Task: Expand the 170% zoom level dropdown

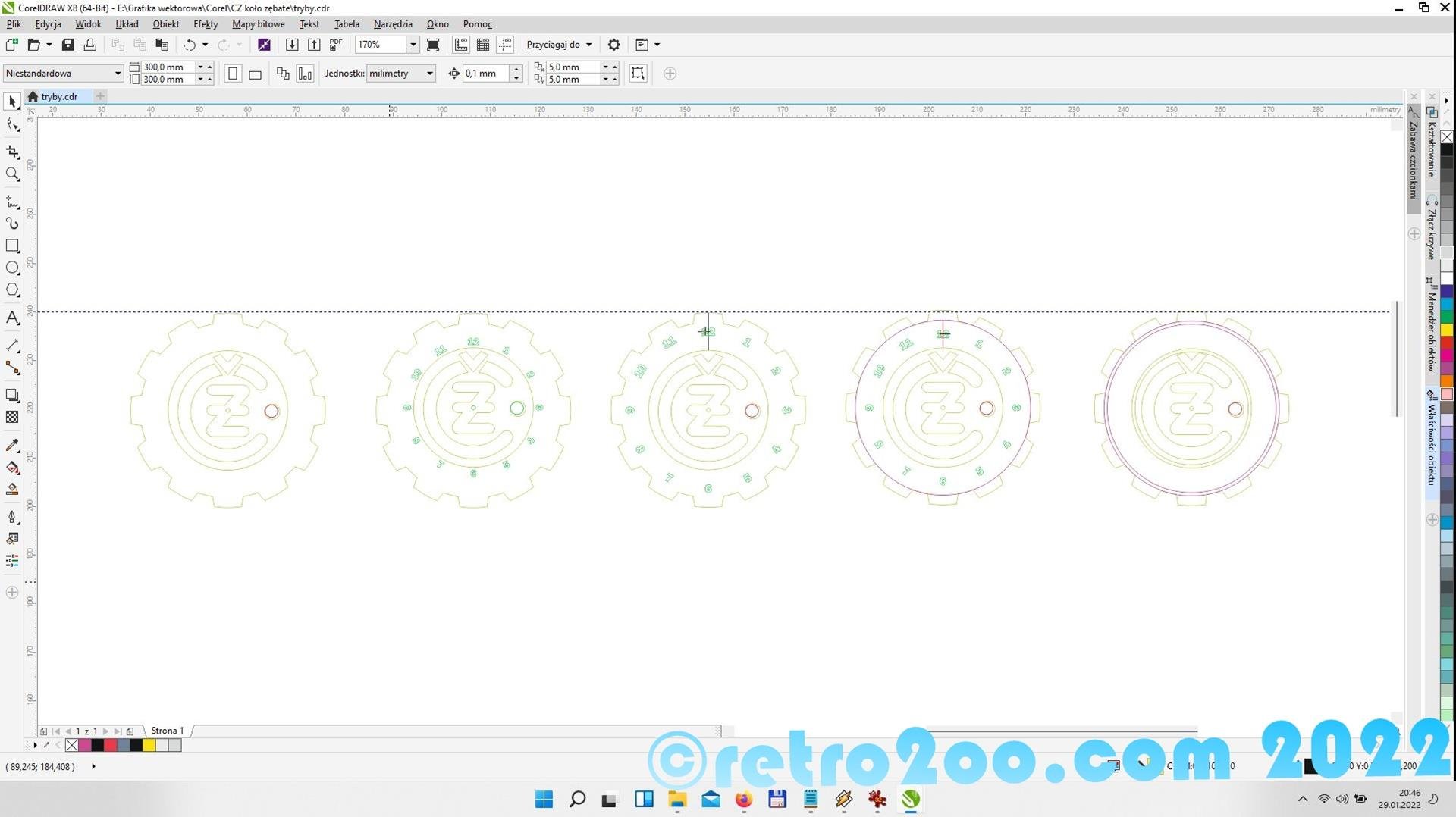Action: (413, 45)
